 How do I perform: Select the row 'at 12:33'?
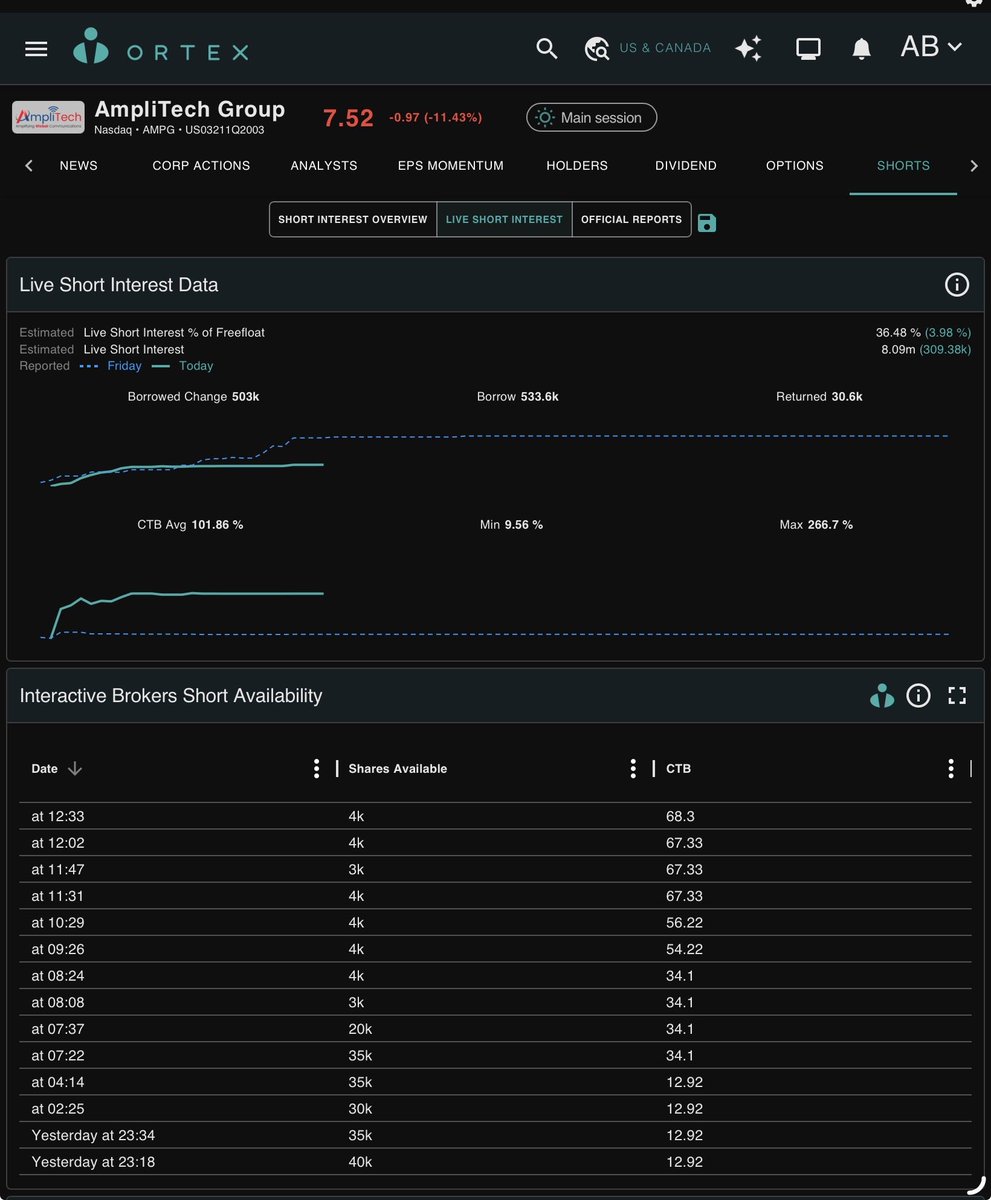495,816
